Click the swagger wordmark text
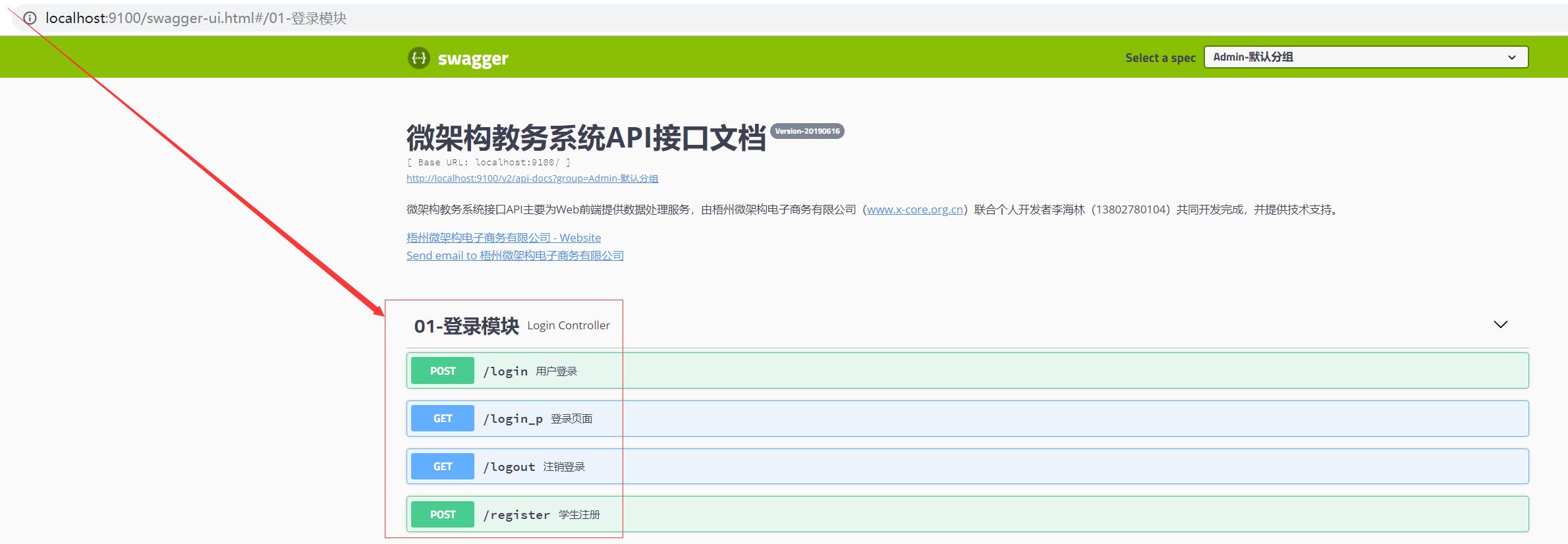Screen dimensions: 1568x544 coord(473,59)
